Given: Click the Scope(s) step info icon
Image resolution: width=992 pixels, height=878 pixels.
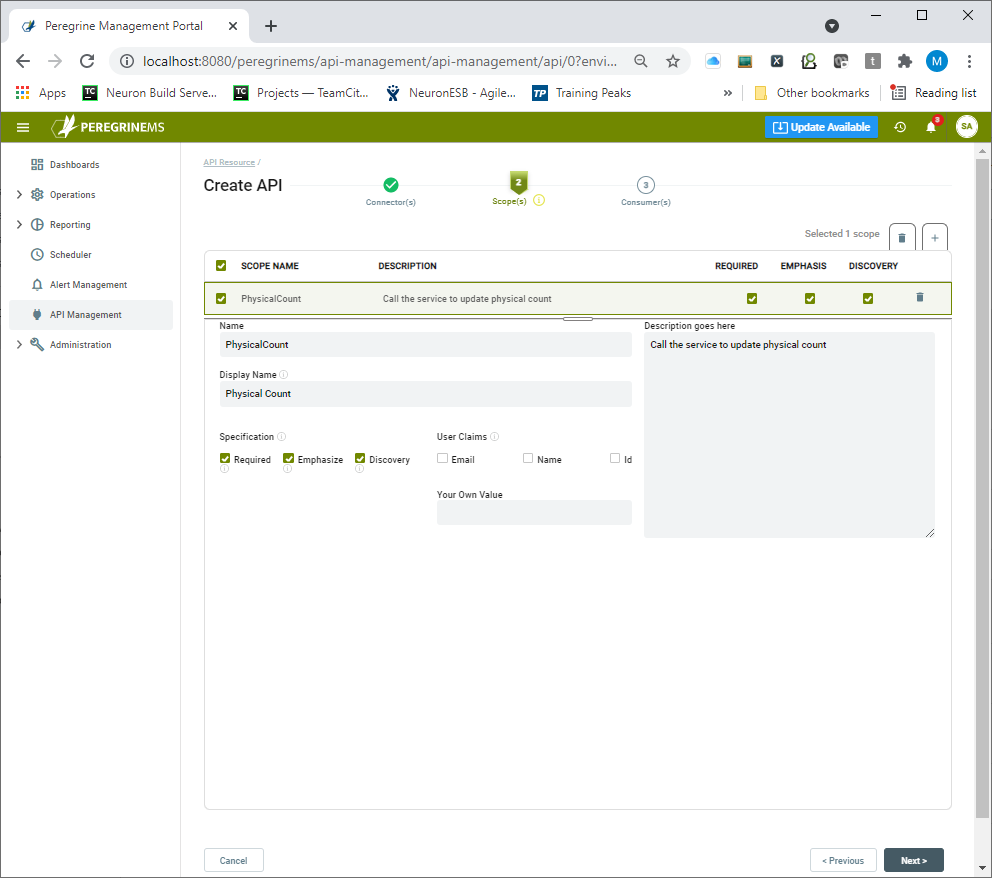Looking at the screenshot, I should [x=539, y=201].
